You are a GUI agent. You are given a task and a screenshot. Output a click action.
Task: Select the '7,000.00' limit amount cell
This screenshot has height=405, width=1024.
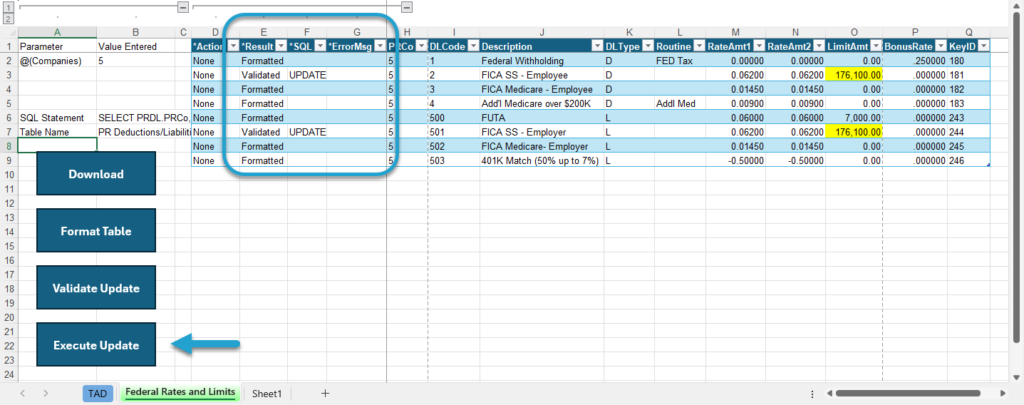tap(854, 118)
